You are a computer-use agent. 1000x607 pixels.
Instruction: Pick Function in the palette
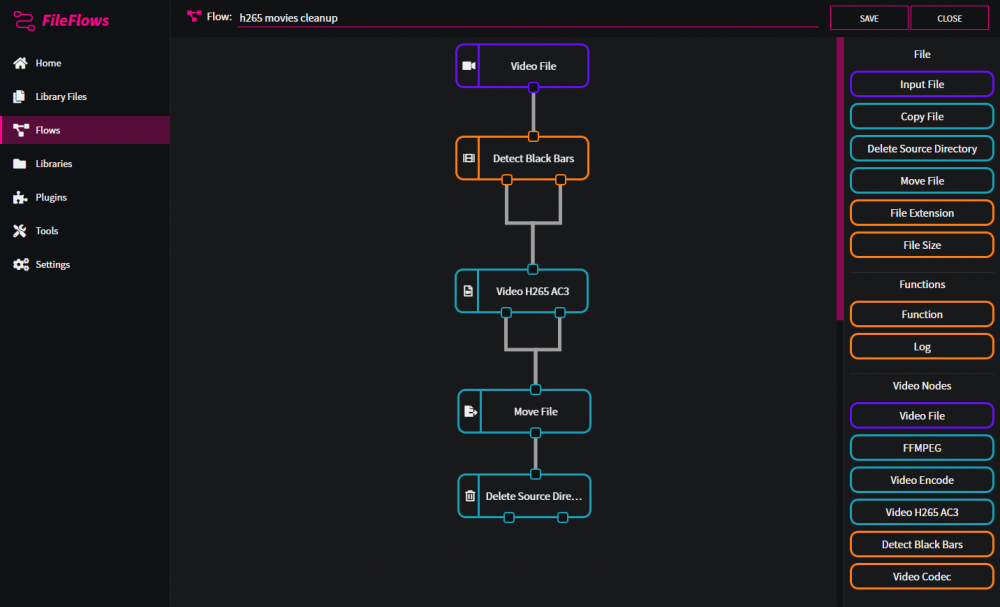pos(922,314)
